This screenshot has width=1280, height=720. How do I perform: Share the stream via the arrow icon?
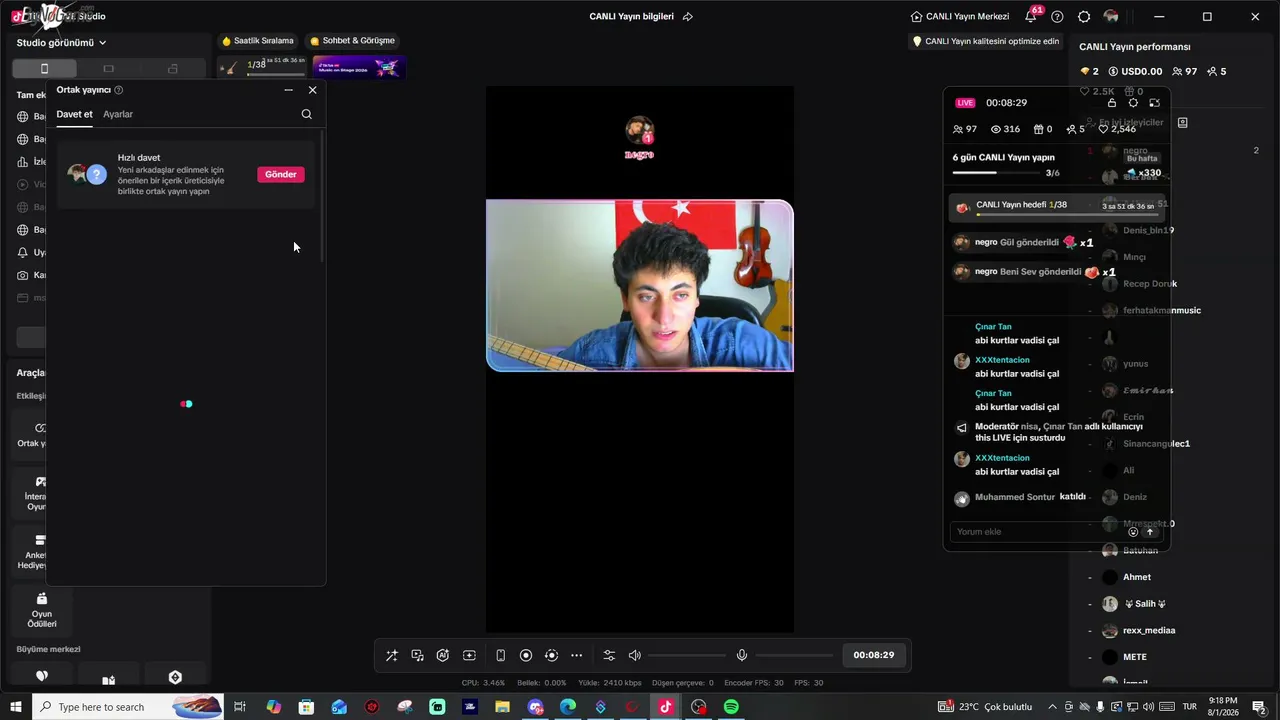click(x=687, y=16)
